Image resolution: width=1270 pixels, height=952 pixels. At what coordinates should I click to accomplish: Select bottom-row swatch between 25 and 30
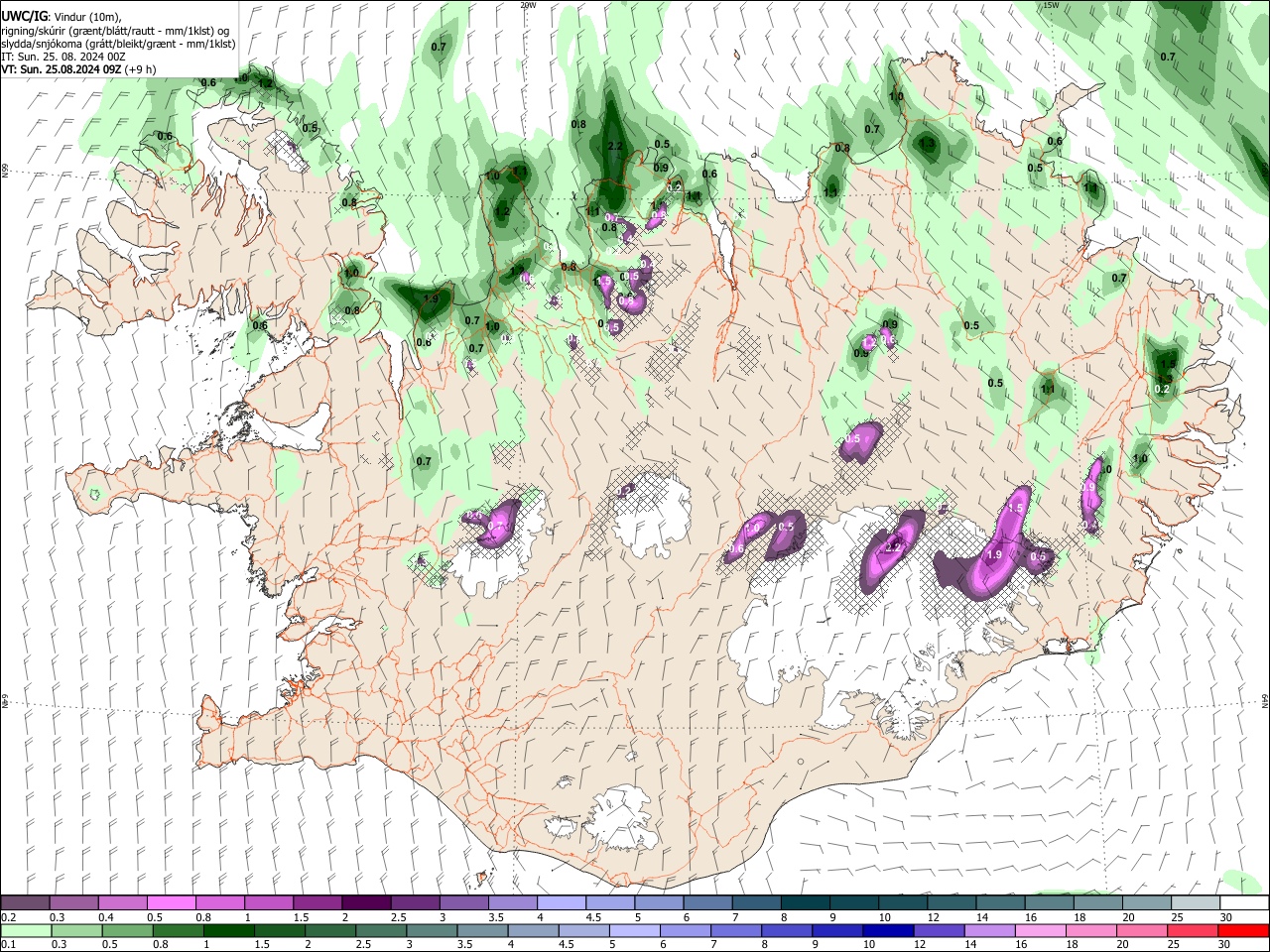[x=1192, y=930]
